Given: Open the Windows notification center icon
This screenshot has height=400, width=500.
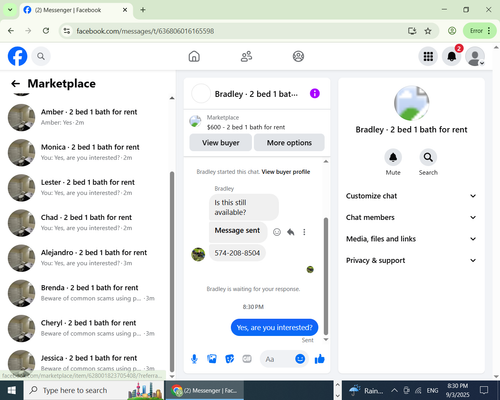Looking at the screenshot, I should coord(484,390).
